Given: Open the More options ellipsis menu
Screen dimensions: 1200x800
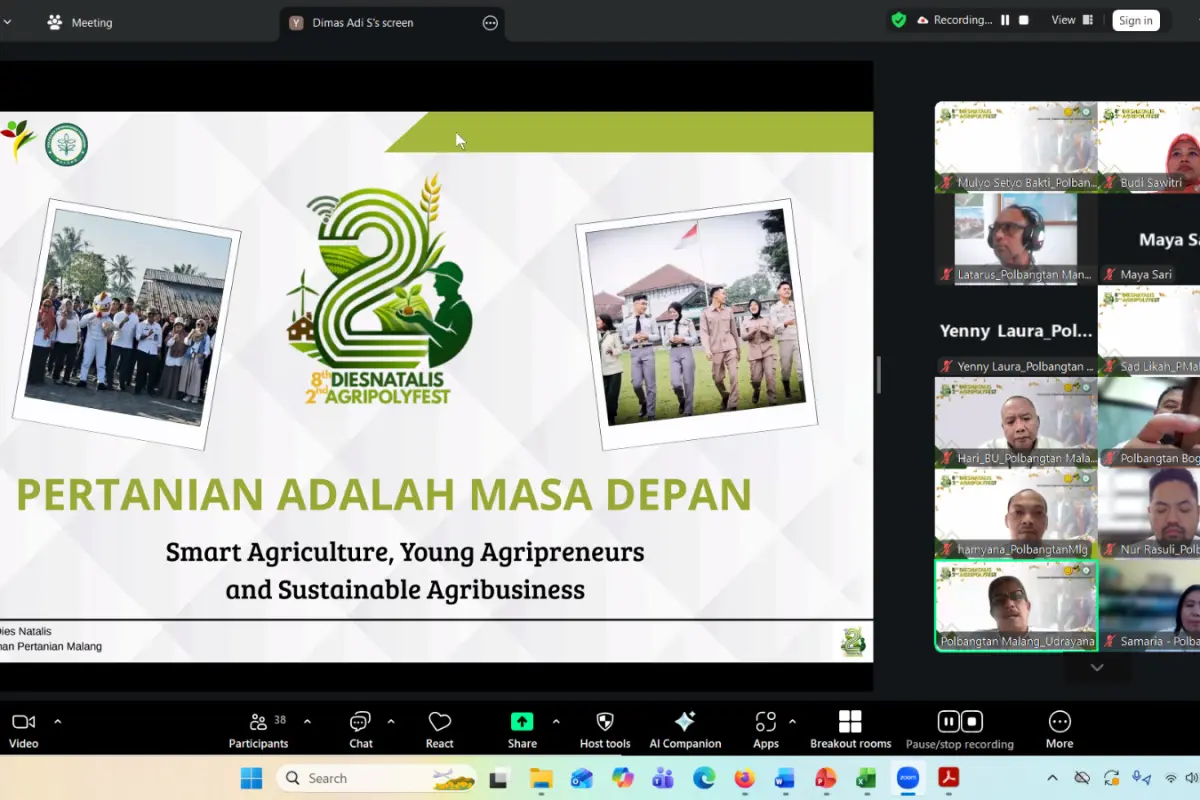Looking at the screenshot, I should click(x=1059, y=728).
